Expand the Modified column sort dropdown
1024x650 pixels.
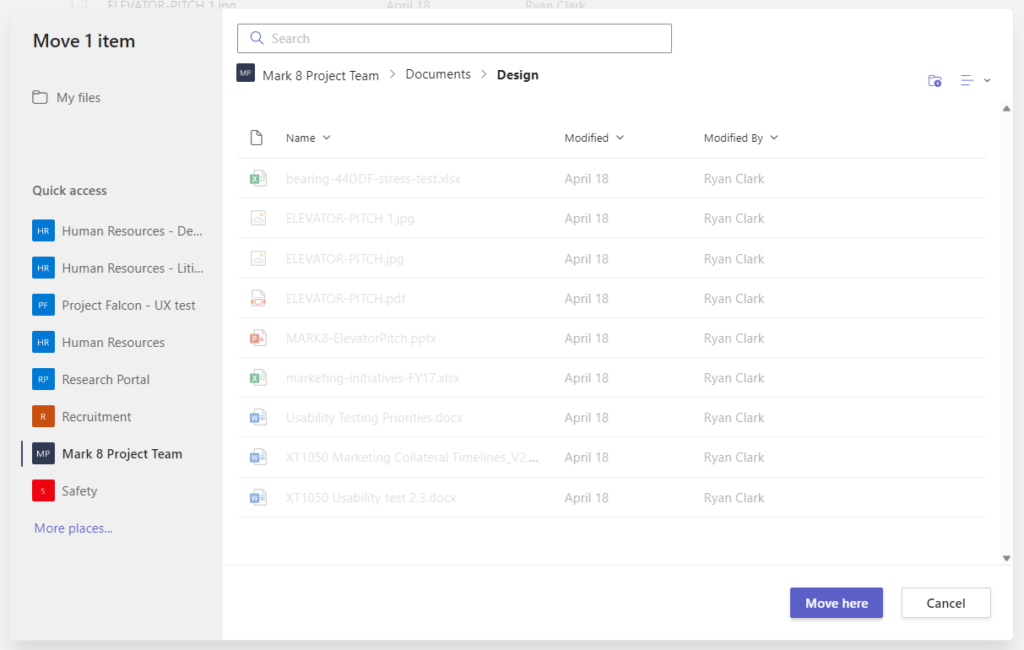point(620,138)
